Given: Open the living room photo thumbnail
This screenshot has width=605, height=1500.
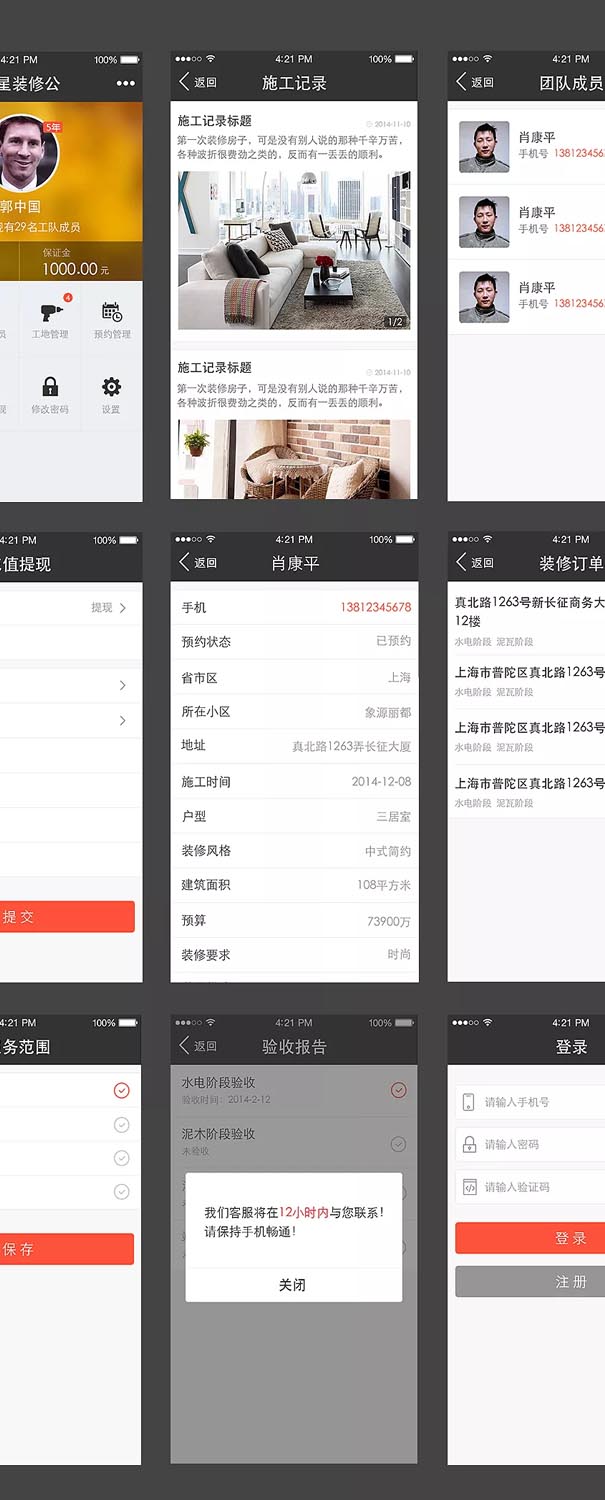Looking at the screenshot, I should point(293,250).
